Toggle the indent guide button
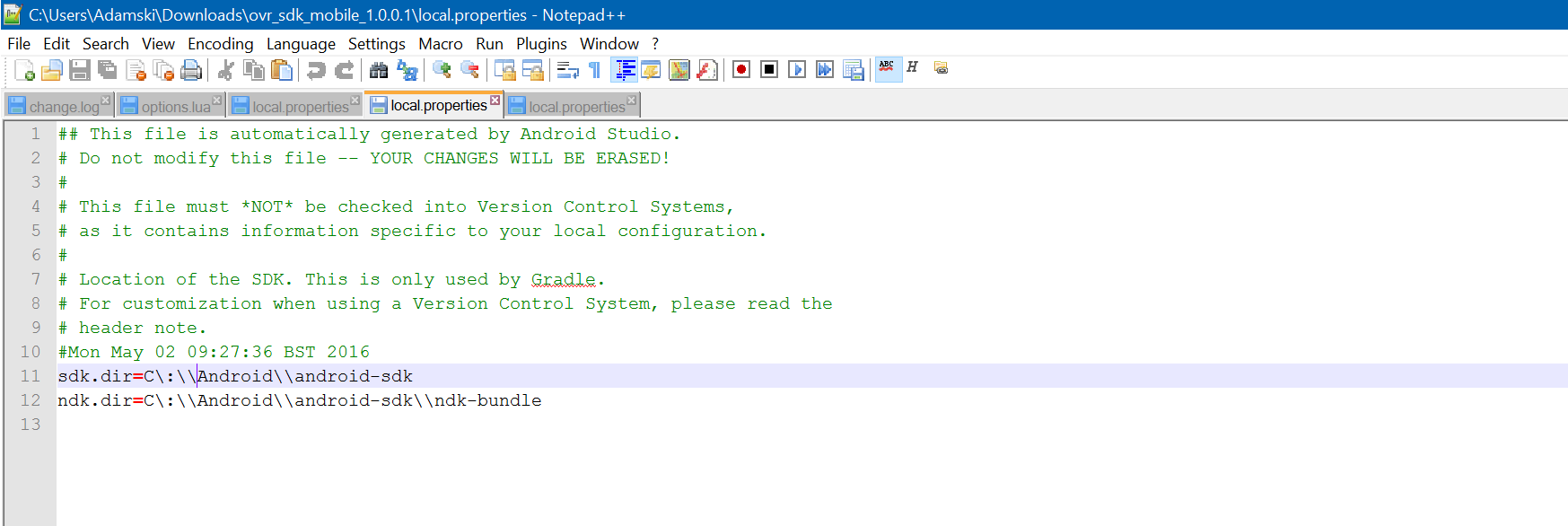 point(625,70)
